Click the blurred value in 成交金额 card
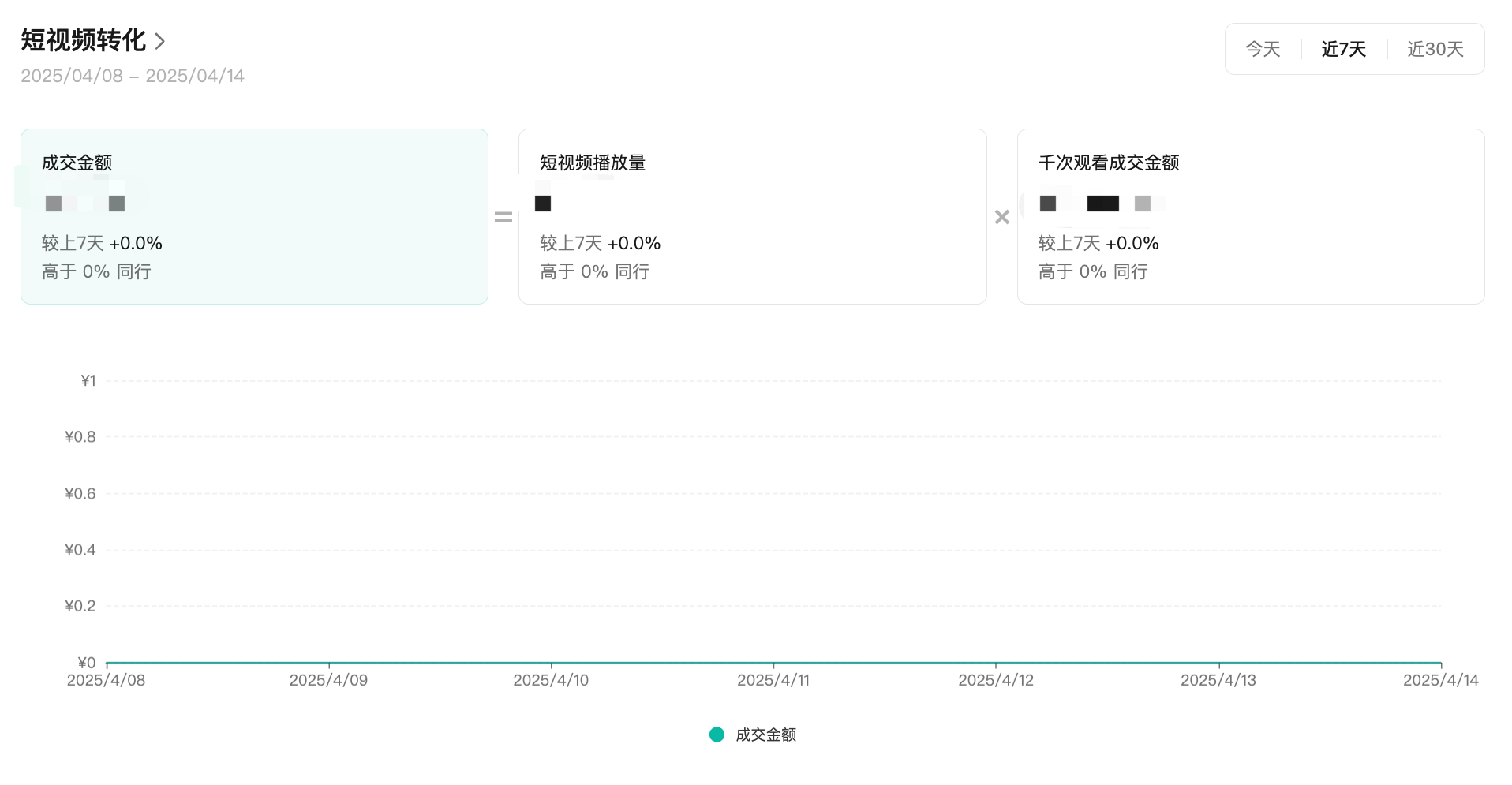Viewport: 1512px width, 785px height. 85,203
